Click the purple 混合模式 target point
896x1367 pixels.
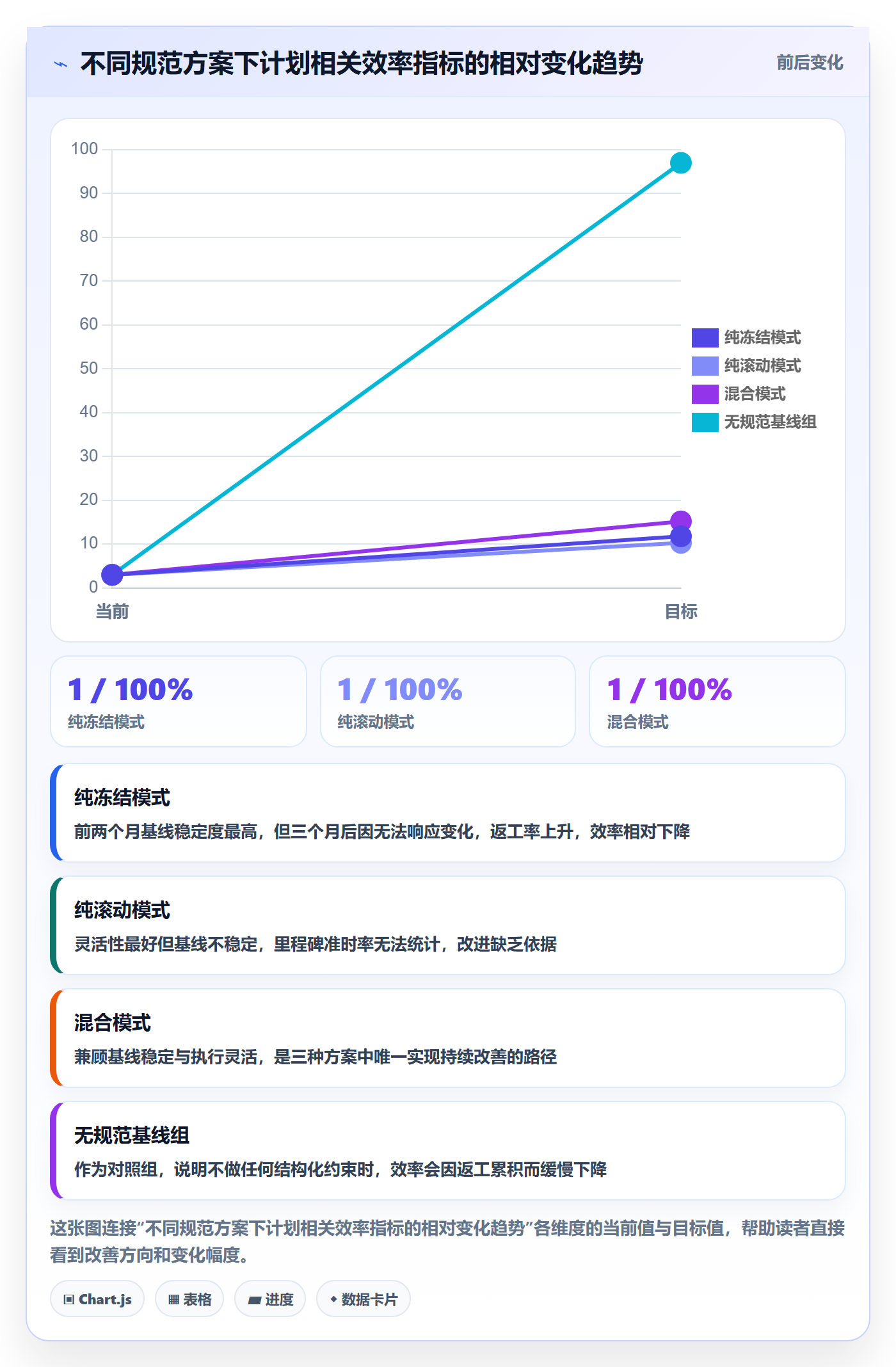click(681, 521)
